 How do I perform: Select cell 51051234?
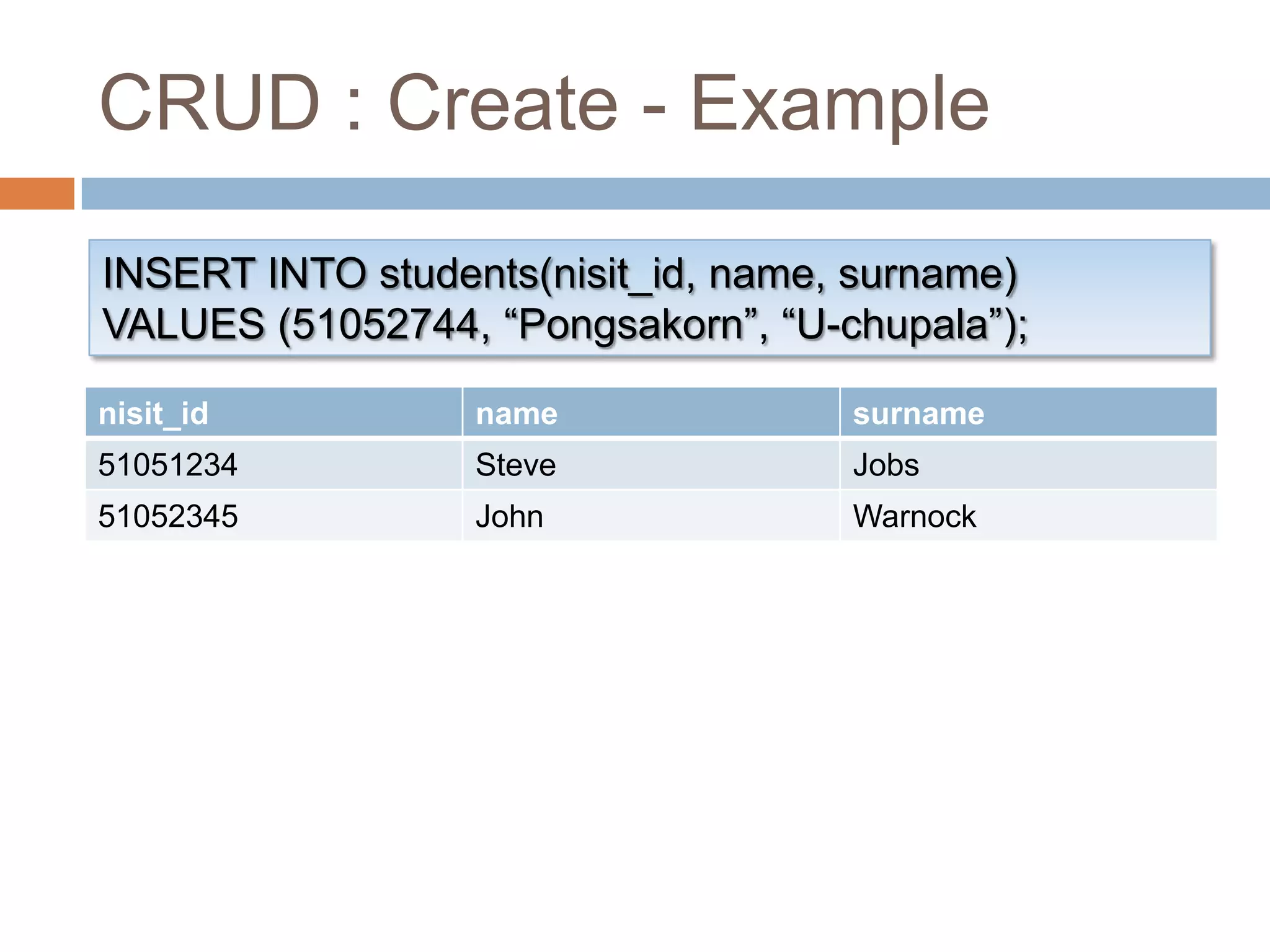273,464
